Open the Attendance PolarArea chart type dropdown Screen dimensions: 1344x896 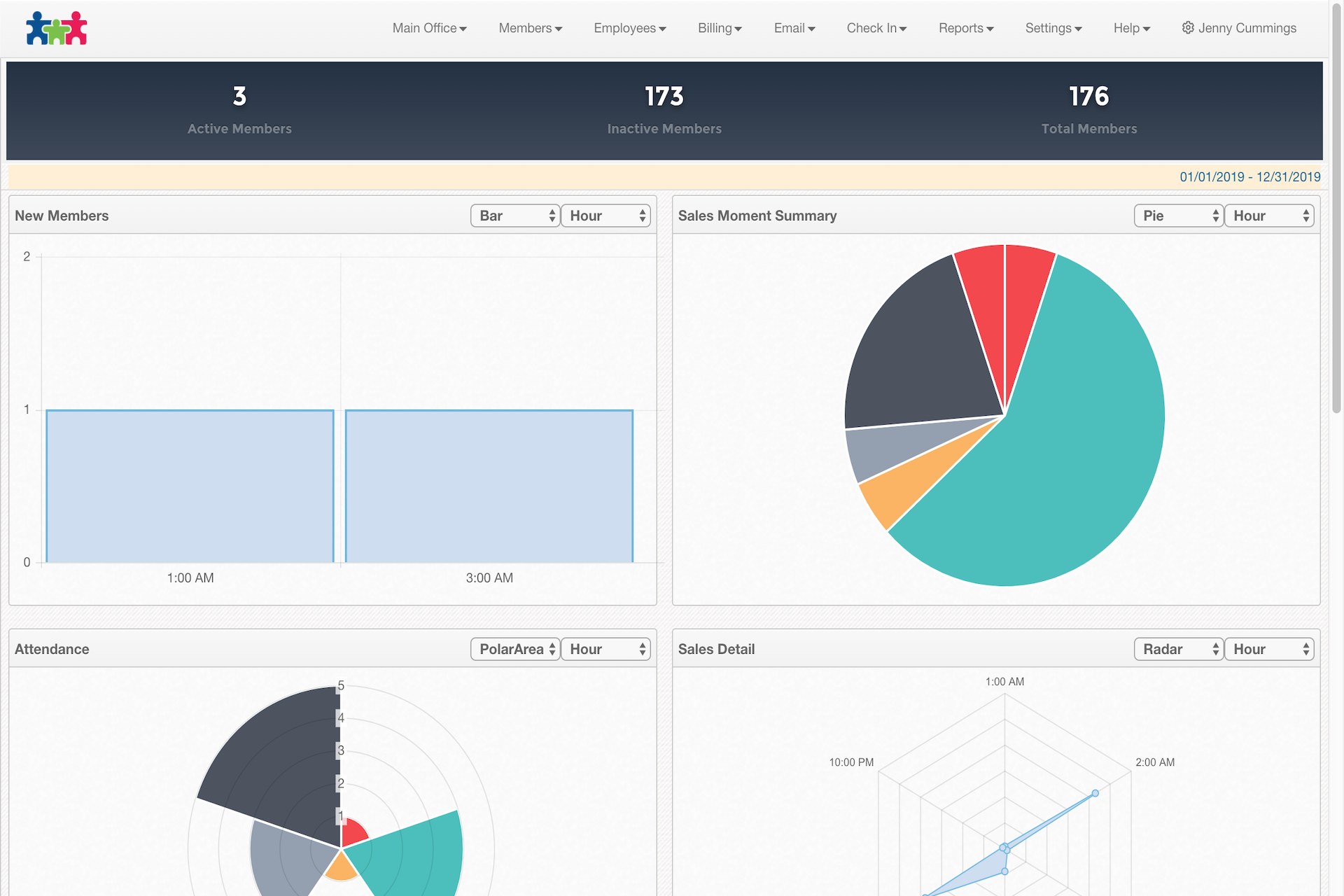tap(515, 649)
